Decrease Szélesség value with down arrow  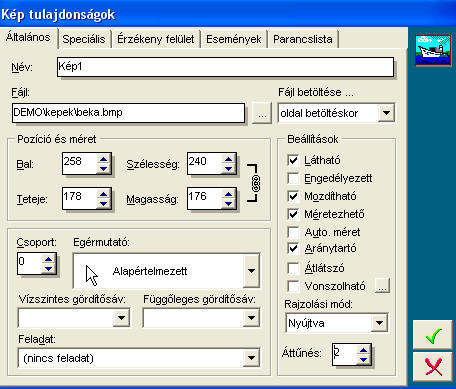[x=228, y=168]
